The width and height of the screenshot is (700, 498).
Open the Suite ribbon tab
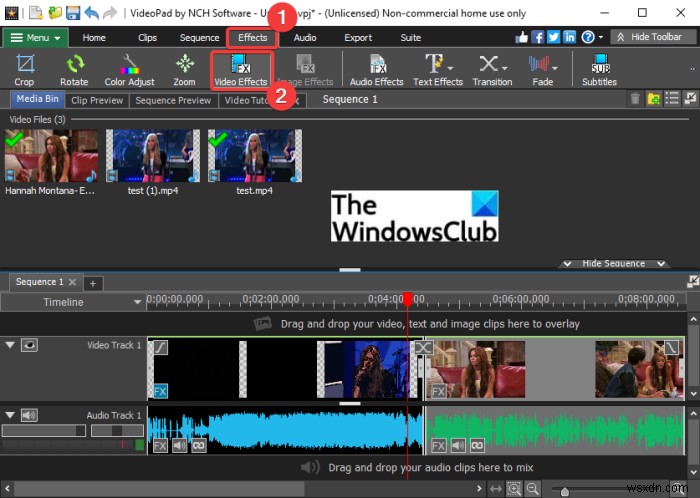coord(411,37)
